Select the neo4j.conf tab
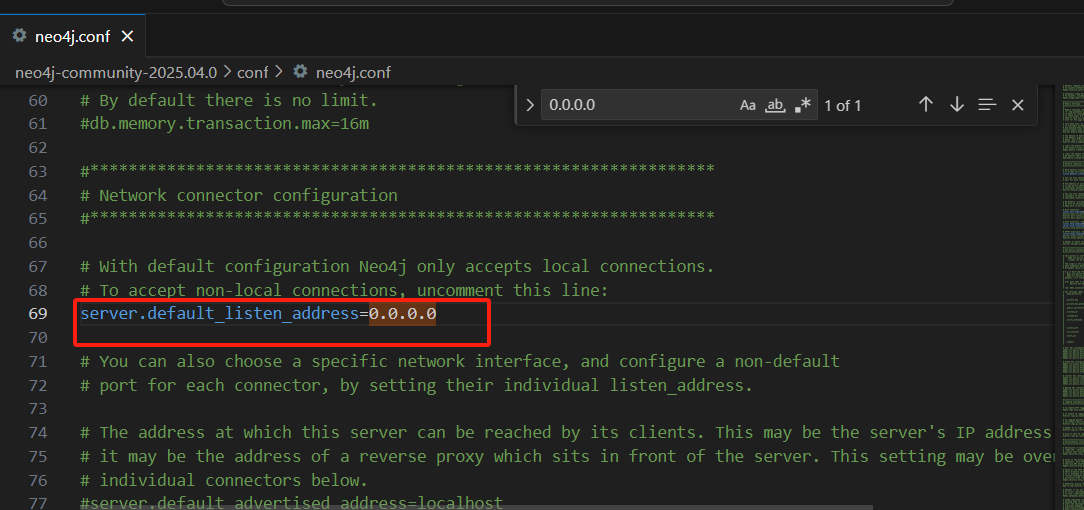Screen dimensions: 1084x510 [73, 36]
